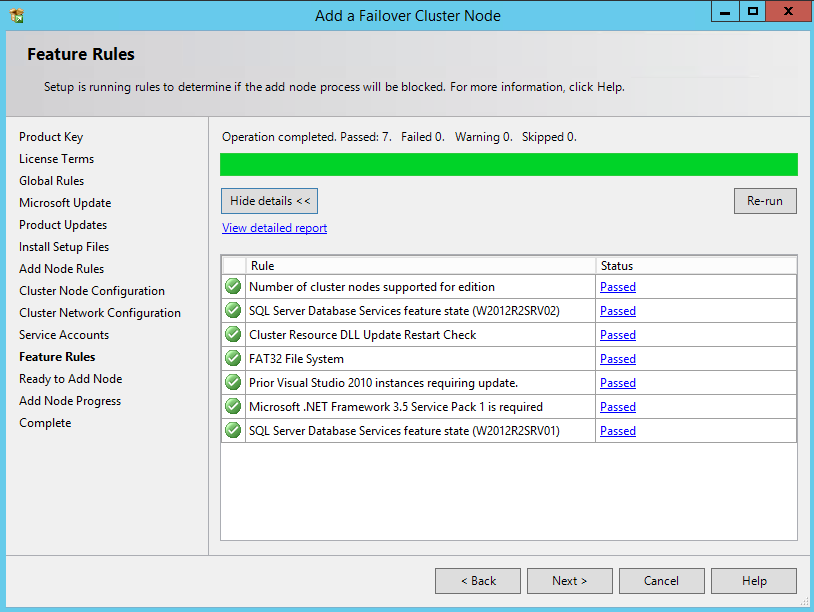
Task: Select the License Terms step
Action: [57, 159]
